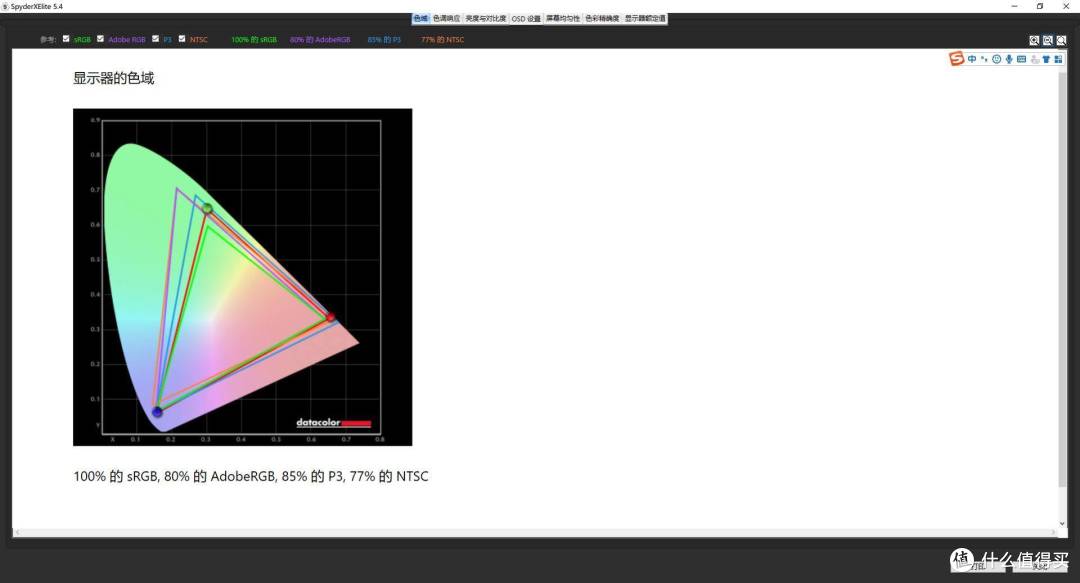Click the horizontal scrollbar below the report
Image resolution: width=1080 pixels, height=583 pixels.
point(534,533)
